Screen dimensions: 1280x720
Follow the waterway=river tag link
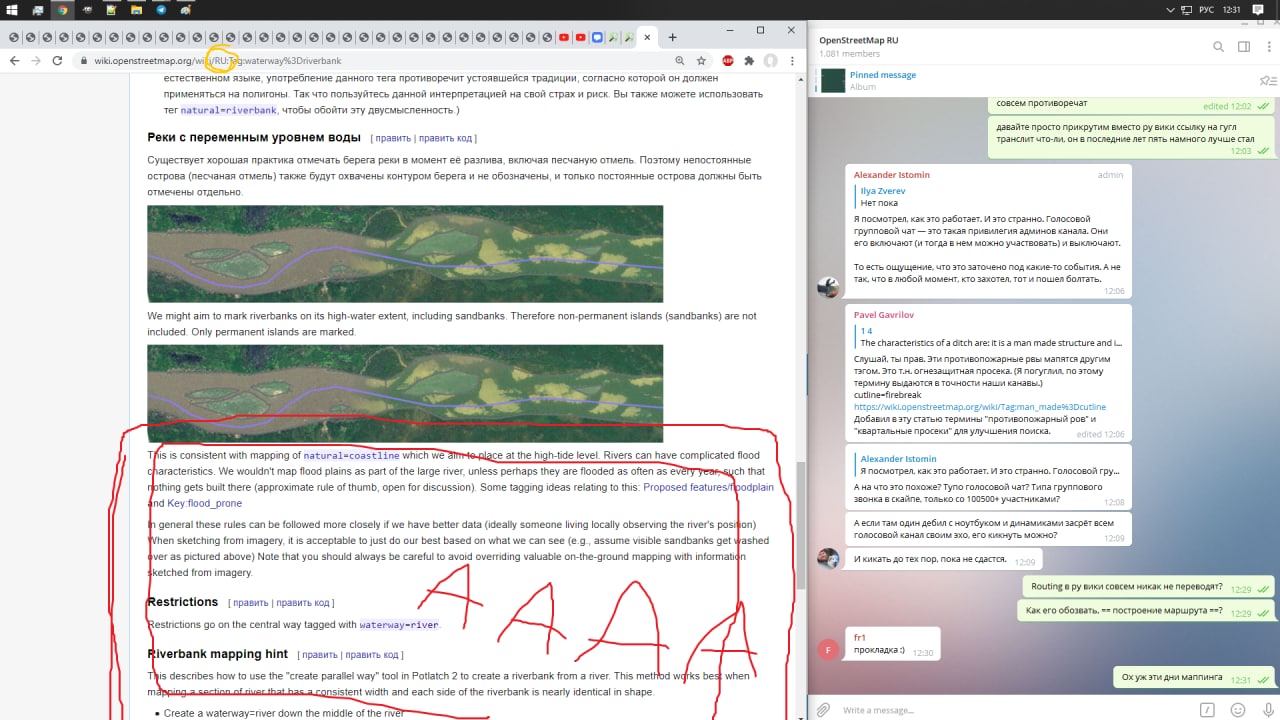(399, 625)
